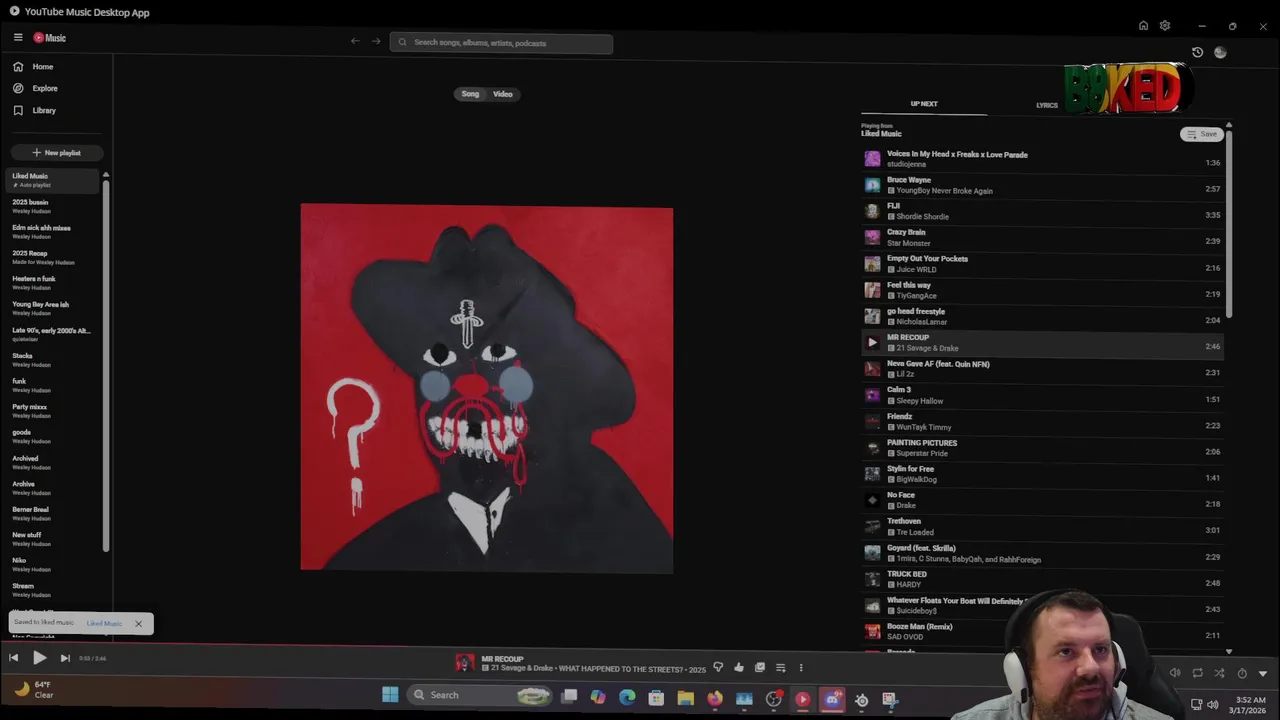Mute the player volume icon
Screen dimensions: 1280x720
tap(1175, 673)
